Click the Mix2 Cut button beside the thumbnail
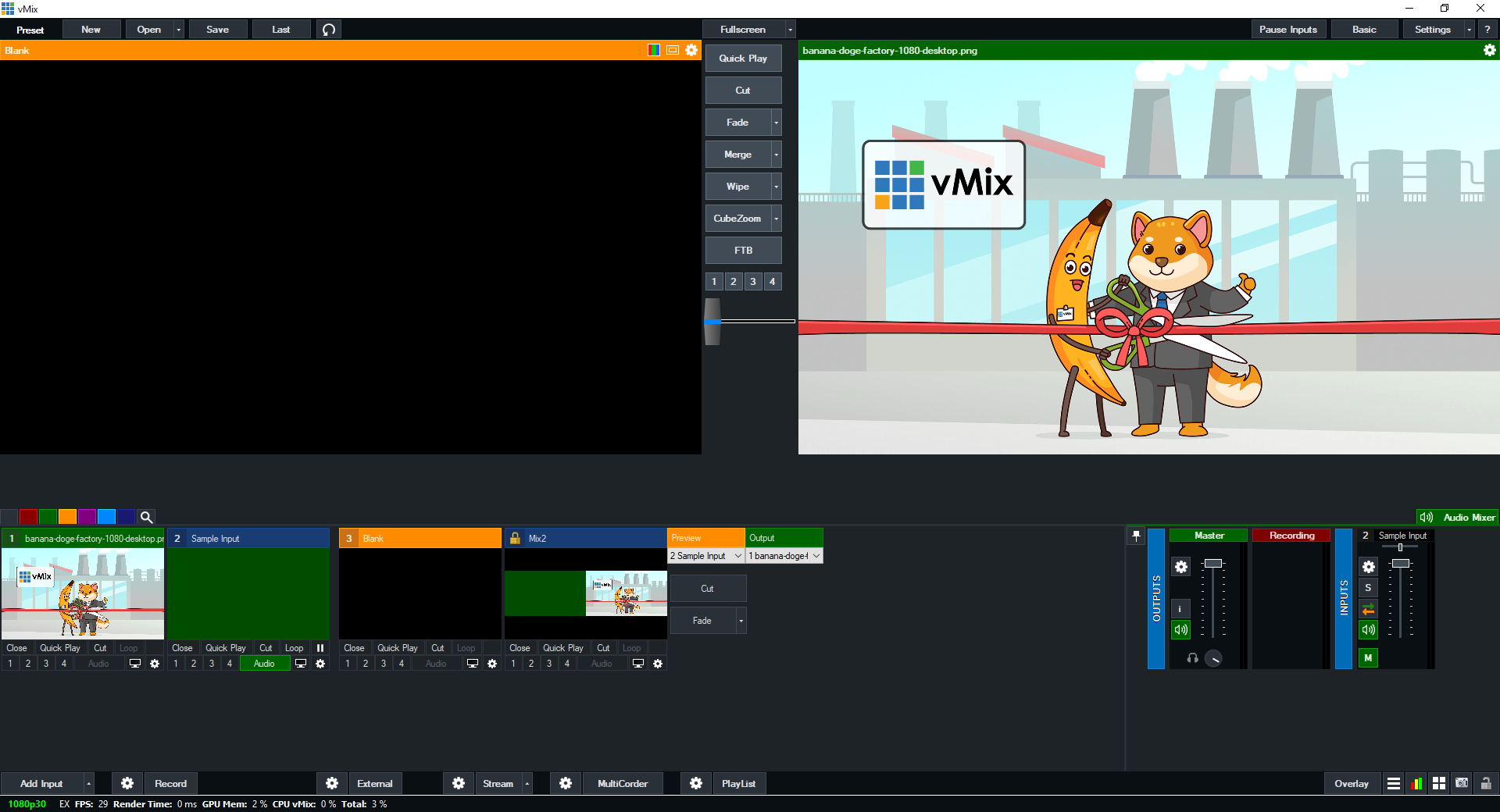This screenshot has width=1500, height=812. pos(707,589)
